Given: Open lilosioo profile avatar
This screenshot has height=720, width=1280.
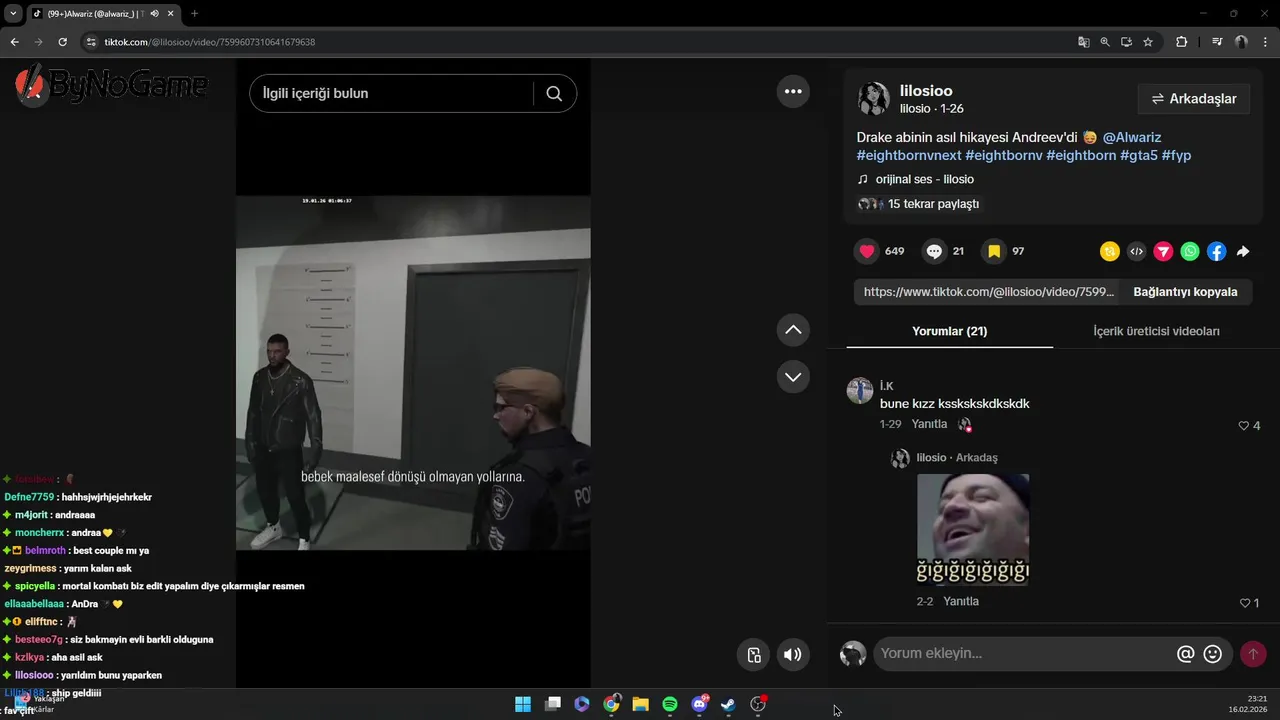Looking at the screenshot, I should pyautogui.click(x=874, y=98).
